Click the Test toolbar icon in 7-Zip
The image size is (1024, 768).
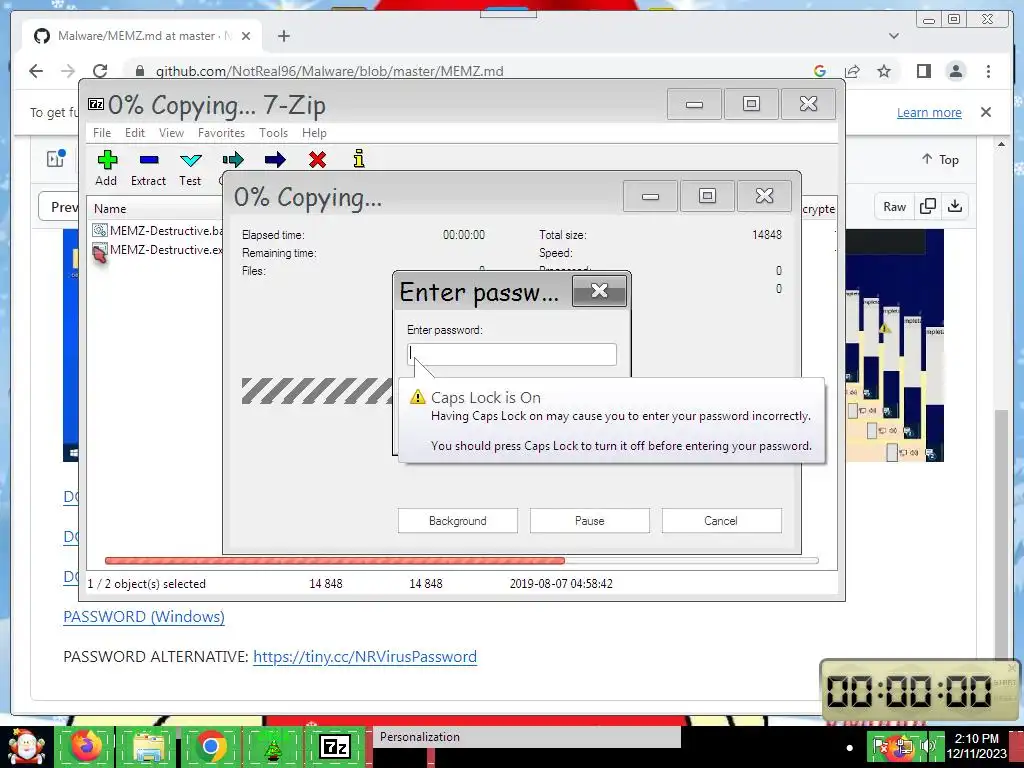click(x=190, y=168)
